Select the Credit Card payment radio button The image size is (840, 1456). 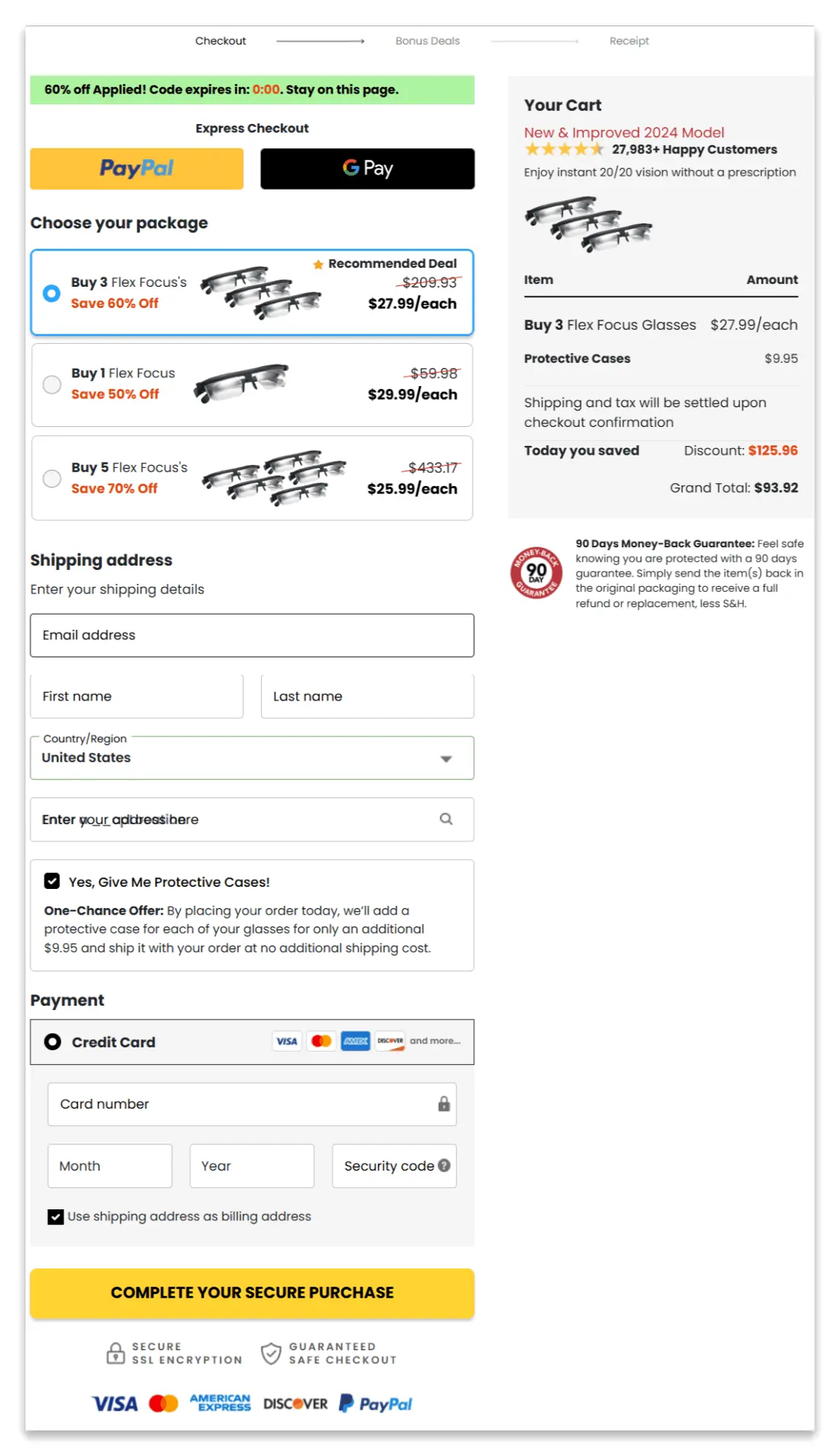[51, 1041]
